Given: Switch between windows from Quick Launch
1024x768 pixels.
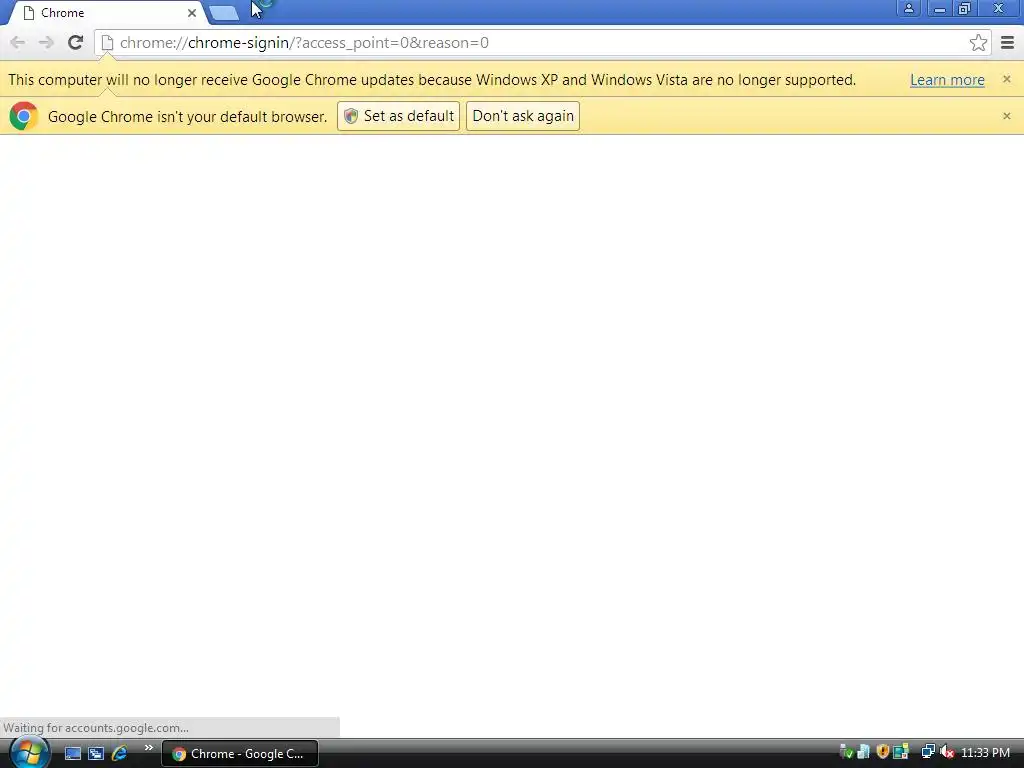Looking at the screenshot, I should tap(96, 754).
